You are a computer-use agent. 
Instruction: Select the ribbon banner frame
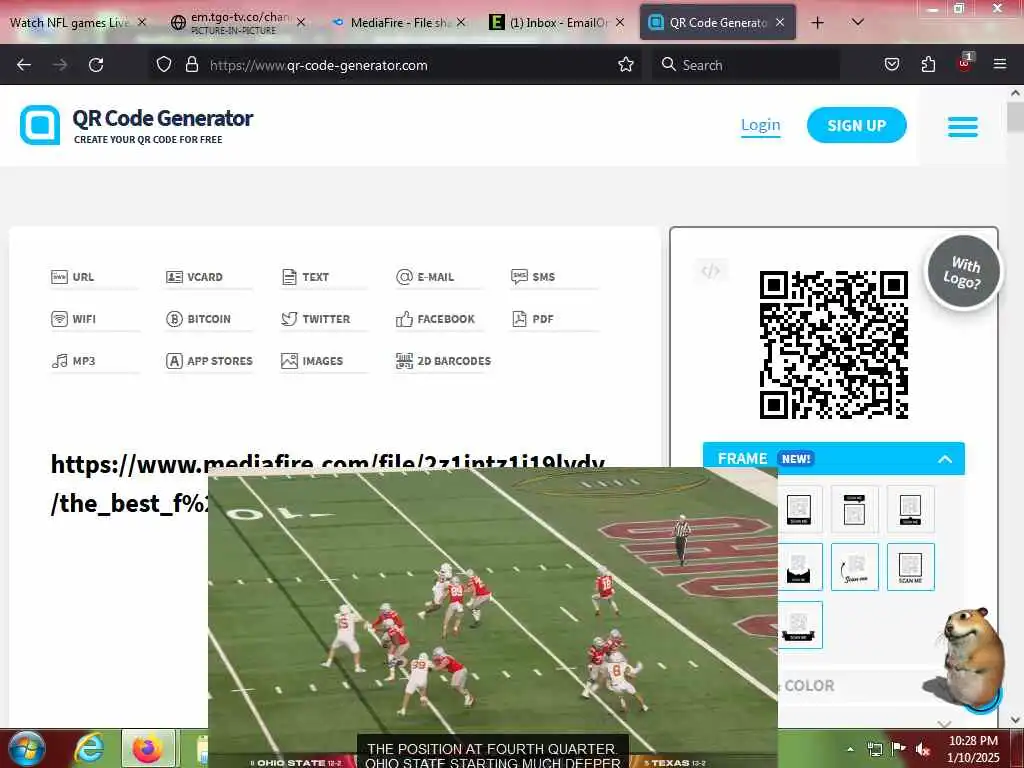click(x=798, y=625)
